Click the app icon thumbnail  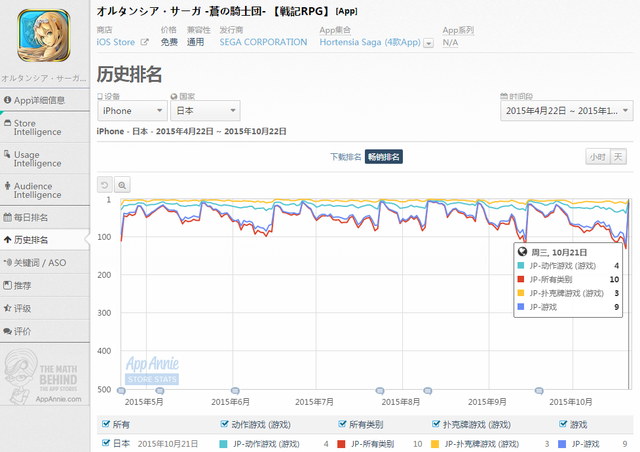44,36
